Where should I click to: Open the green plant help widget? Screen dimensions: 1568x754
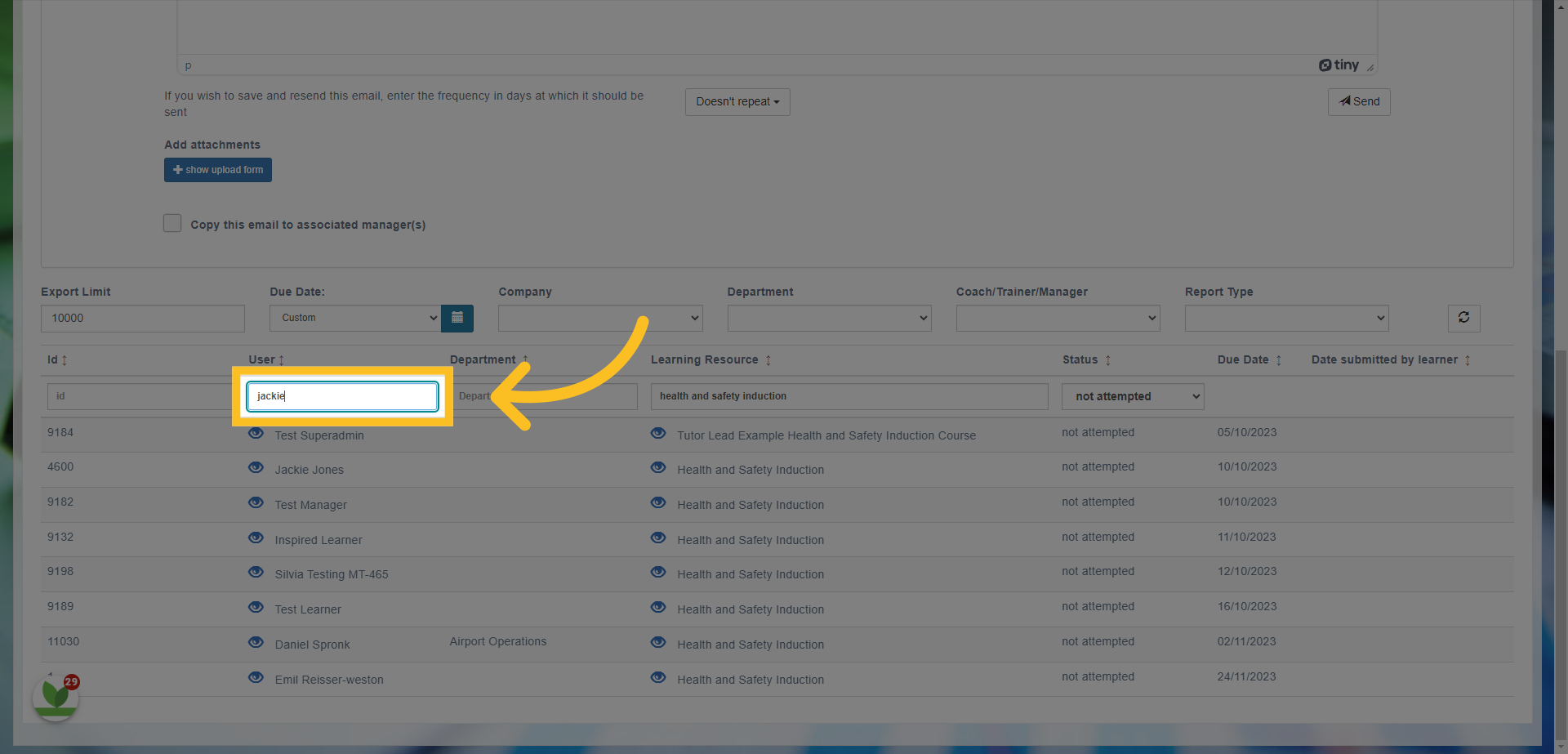pyautogui.click(x=56, y=697)
